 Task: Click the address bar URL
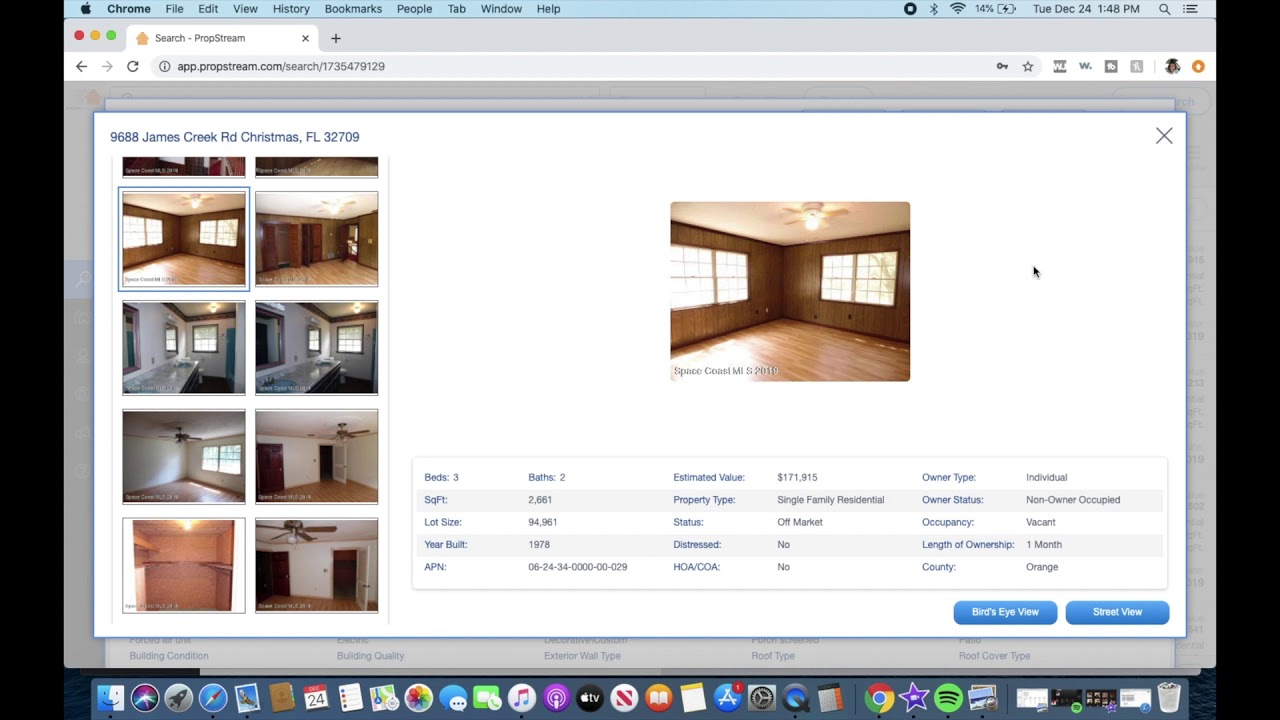click(281, 66)
